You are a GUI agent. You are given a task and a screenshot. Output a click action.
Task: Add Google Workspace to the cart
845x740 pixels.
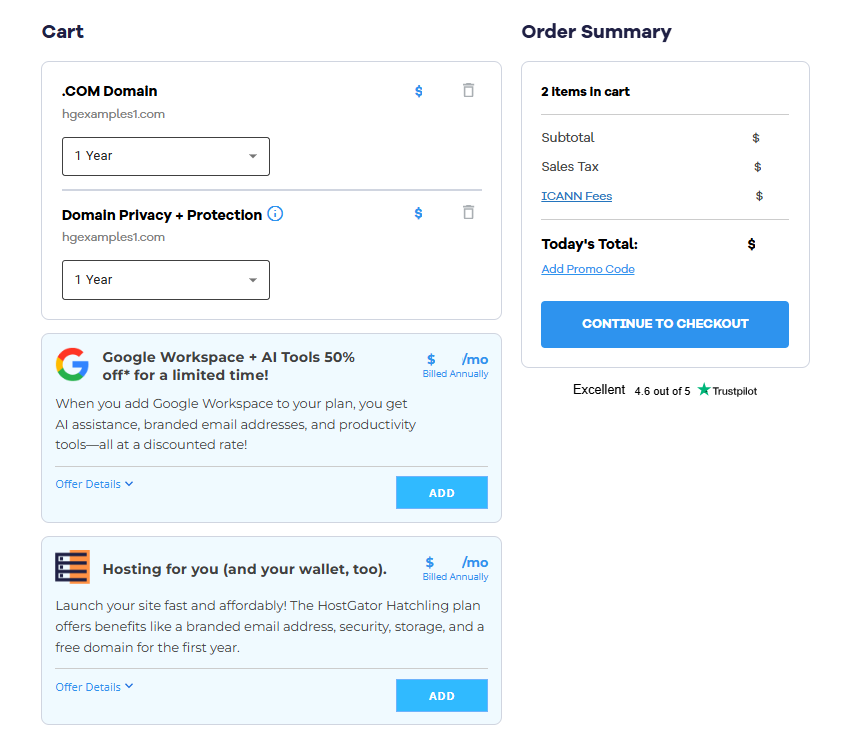click(x=441, y=493)
